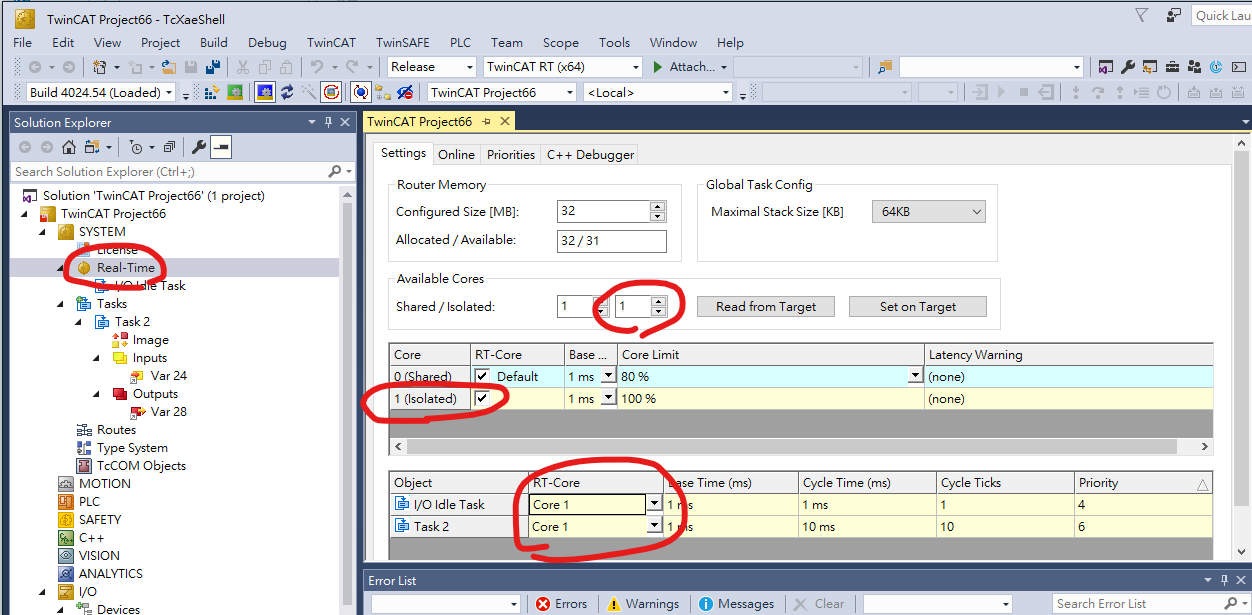Click the Restart TwinCAT Run Mode icon

coord(236,92)
